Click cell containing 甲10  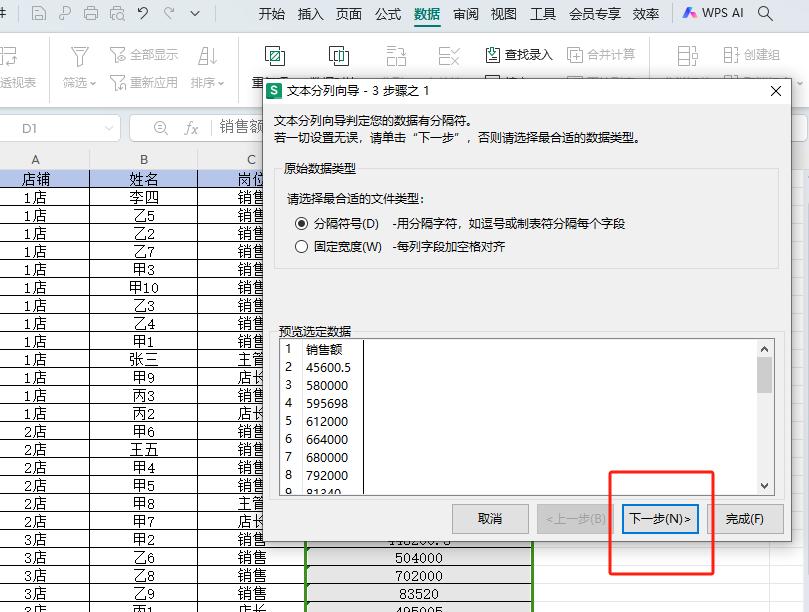click(143, 287)
